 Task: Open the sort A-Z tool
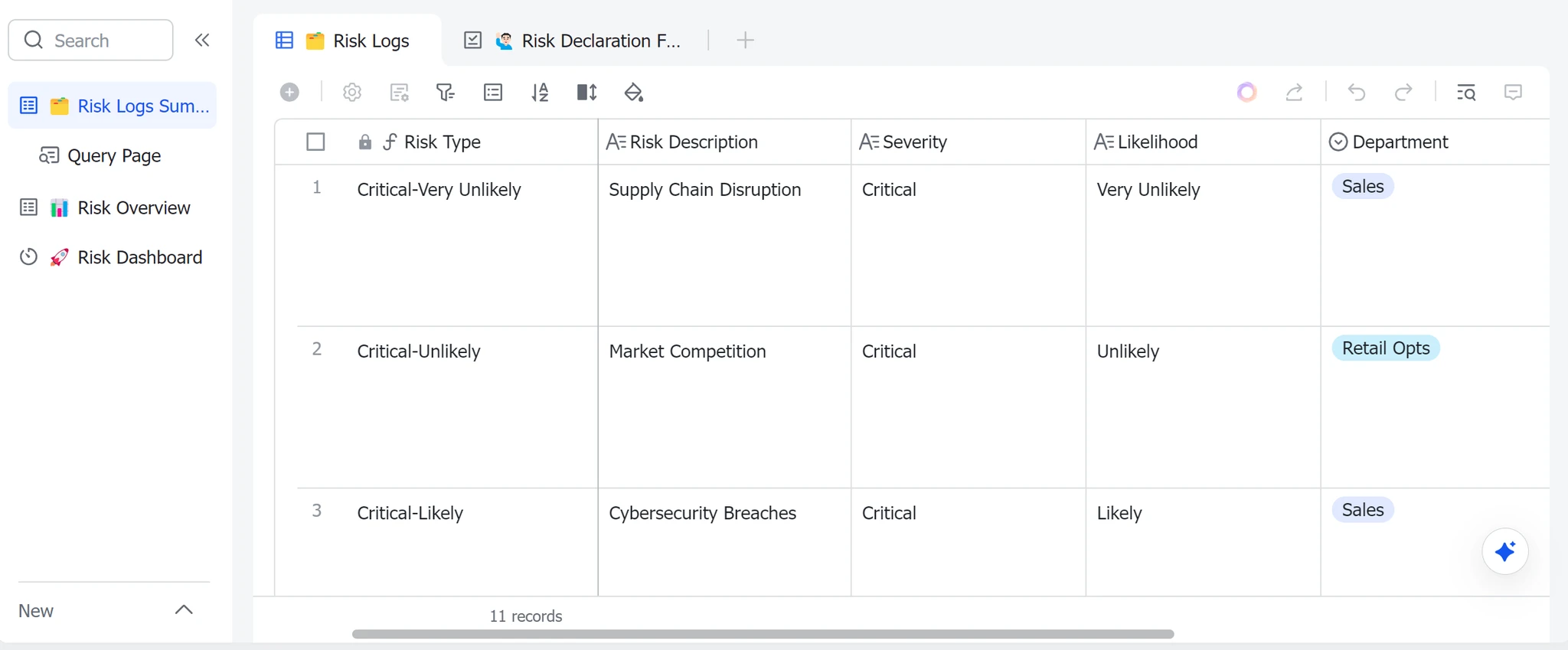(x=540, y=93)
